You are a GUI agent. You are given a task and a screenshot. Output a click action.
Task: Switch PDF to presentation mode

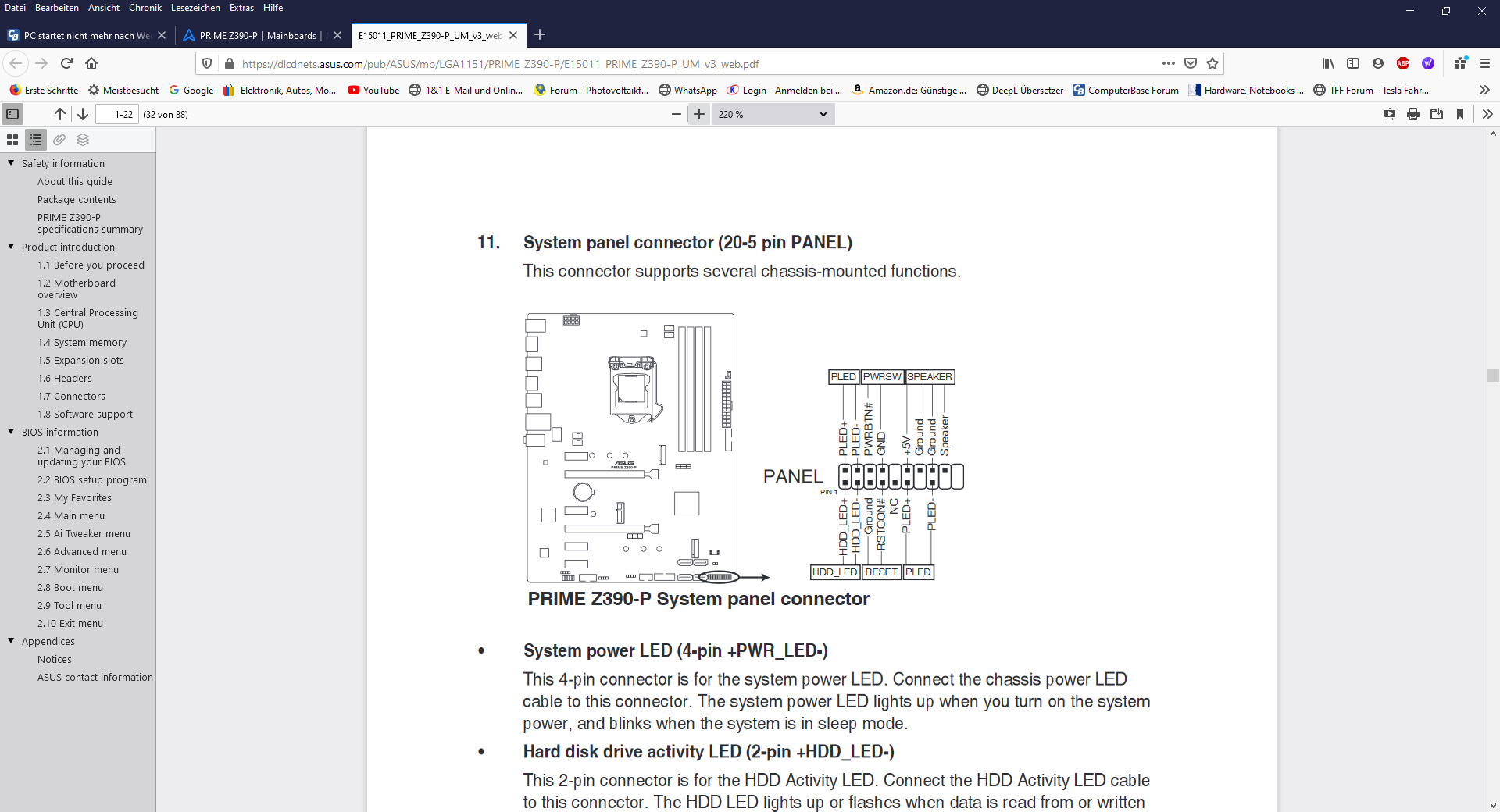tap(1390, 114)
